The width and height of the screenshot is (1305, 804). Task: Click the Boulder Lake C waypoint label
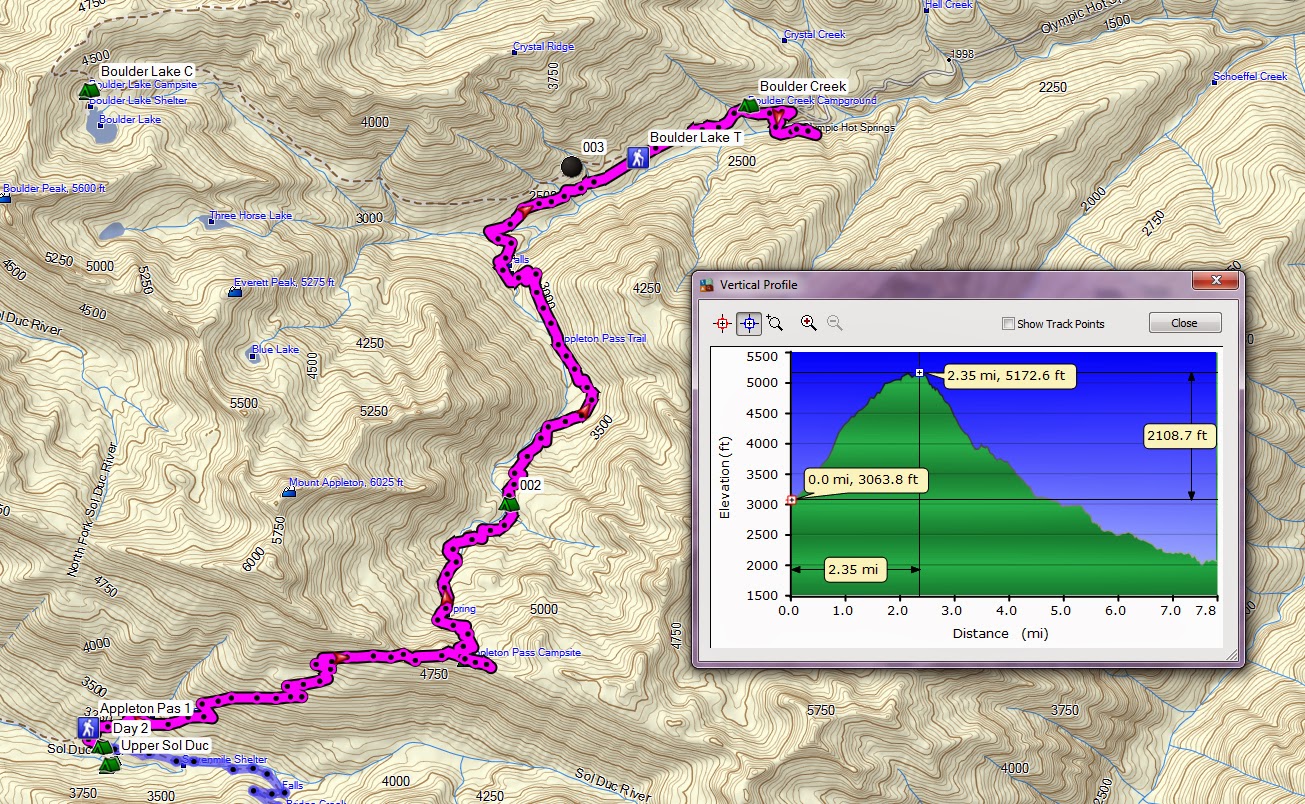(x=147, y=72)
